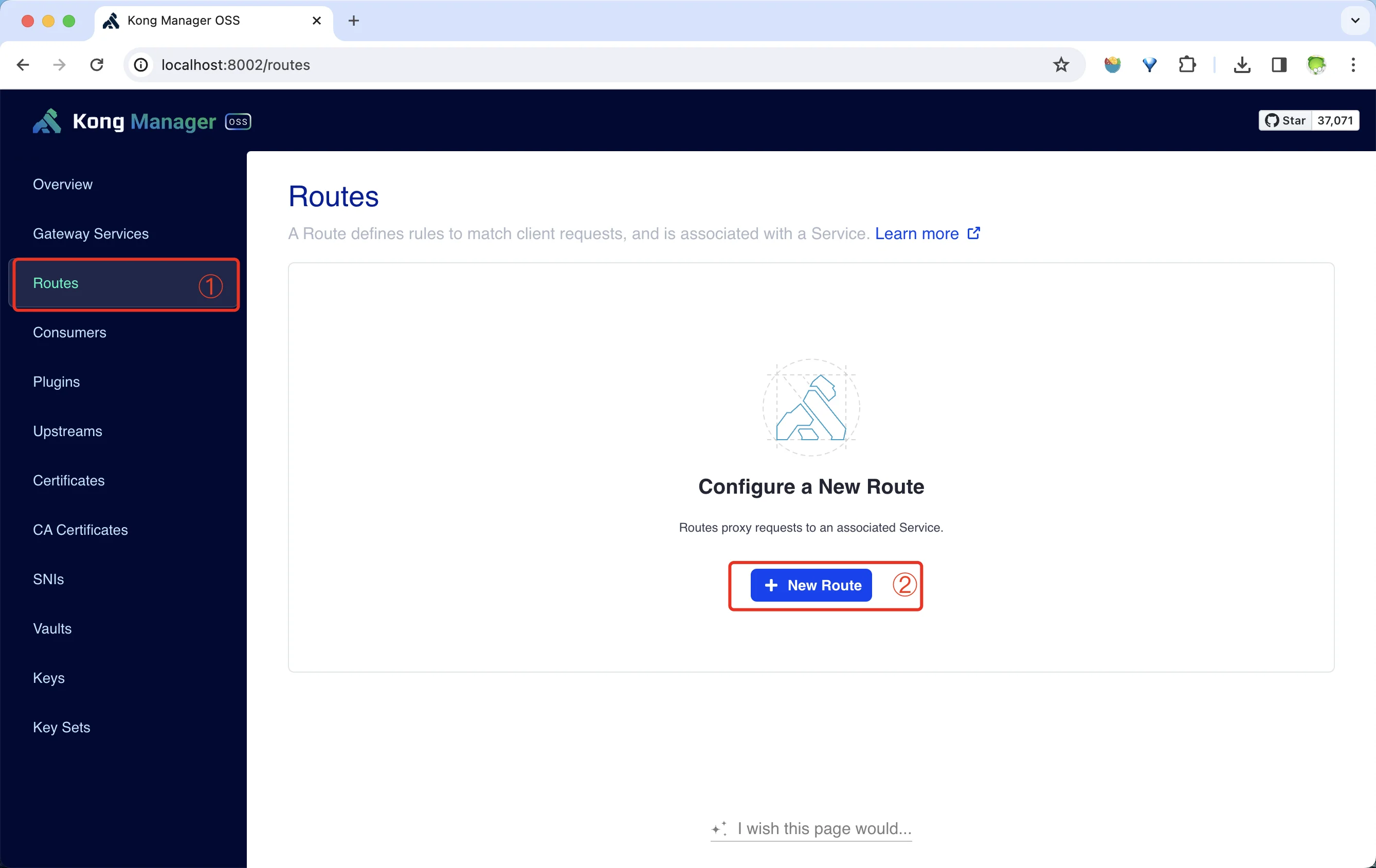Image resolution: width=1376 pixels, height=868 pixels.
Task: Select Plugins in the sidebar
Action: (57, 381)
